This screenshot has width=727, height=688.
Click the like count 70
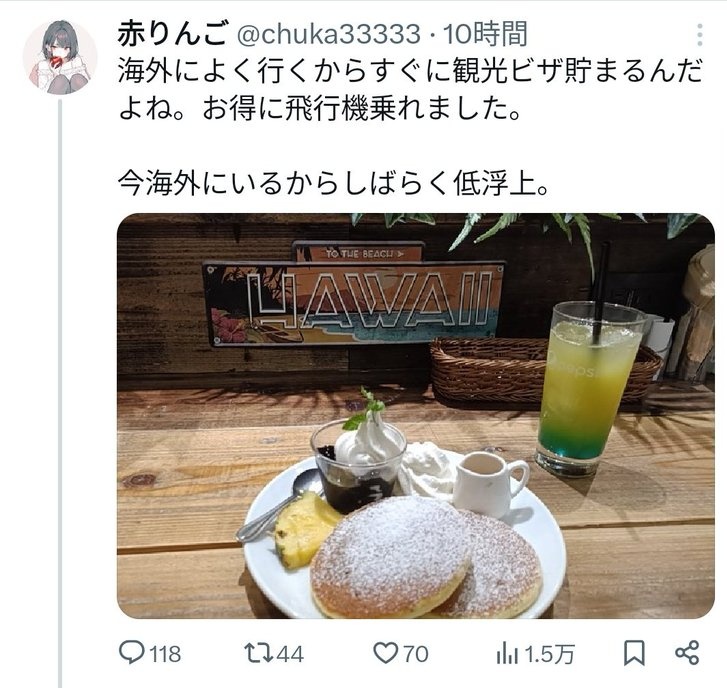pos(415,654)
